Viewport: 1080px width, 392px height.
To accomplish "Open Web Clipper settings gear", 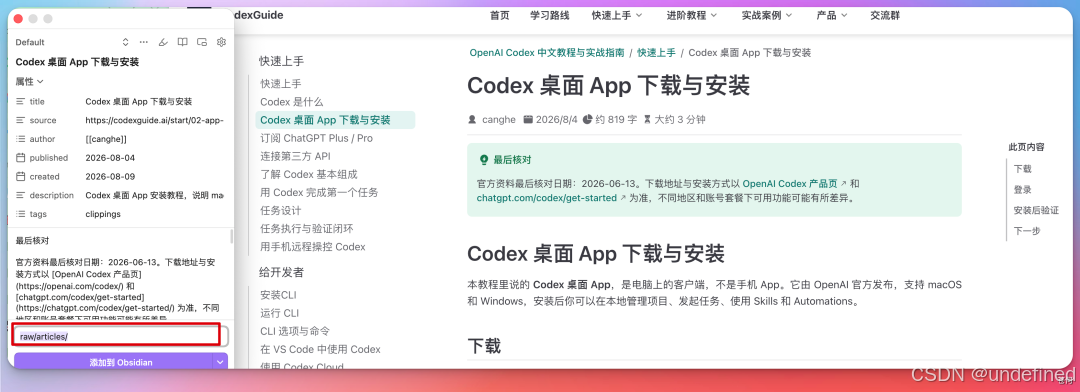I will [x=221, y=42].
